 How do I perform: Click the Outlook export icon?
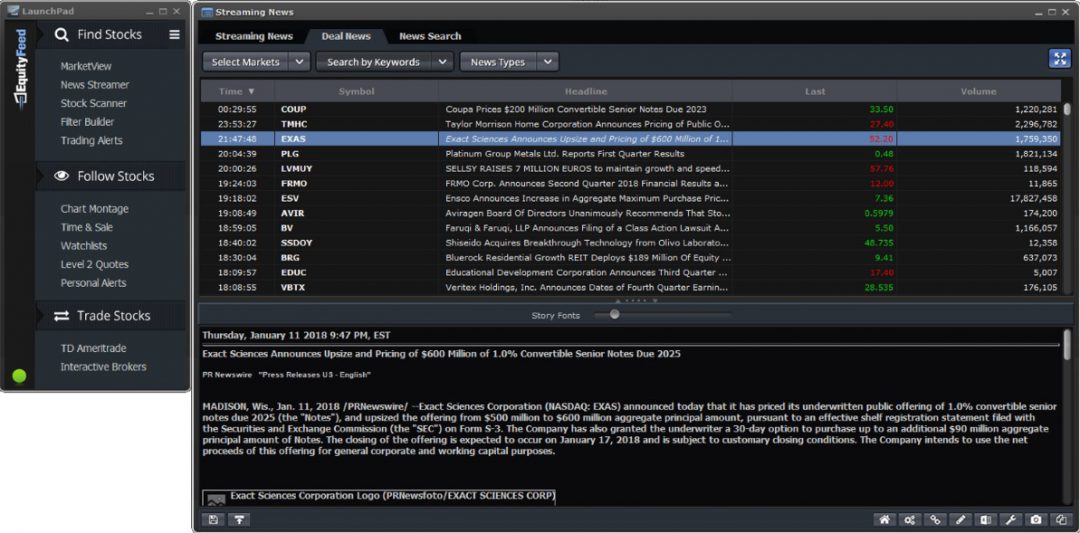(x=985, y=520)
